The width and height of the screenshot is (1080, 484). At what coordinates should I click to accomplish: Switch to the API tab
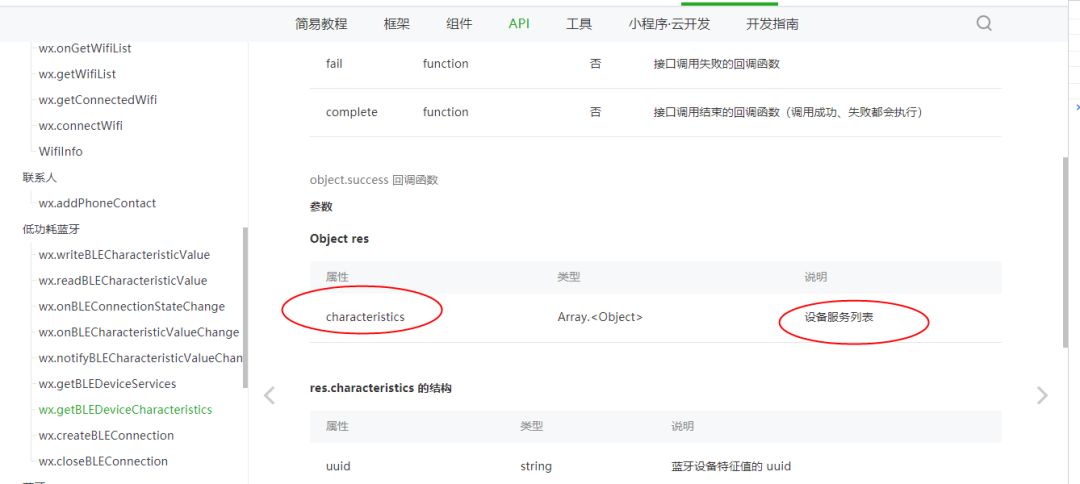[x=519, y=24]
